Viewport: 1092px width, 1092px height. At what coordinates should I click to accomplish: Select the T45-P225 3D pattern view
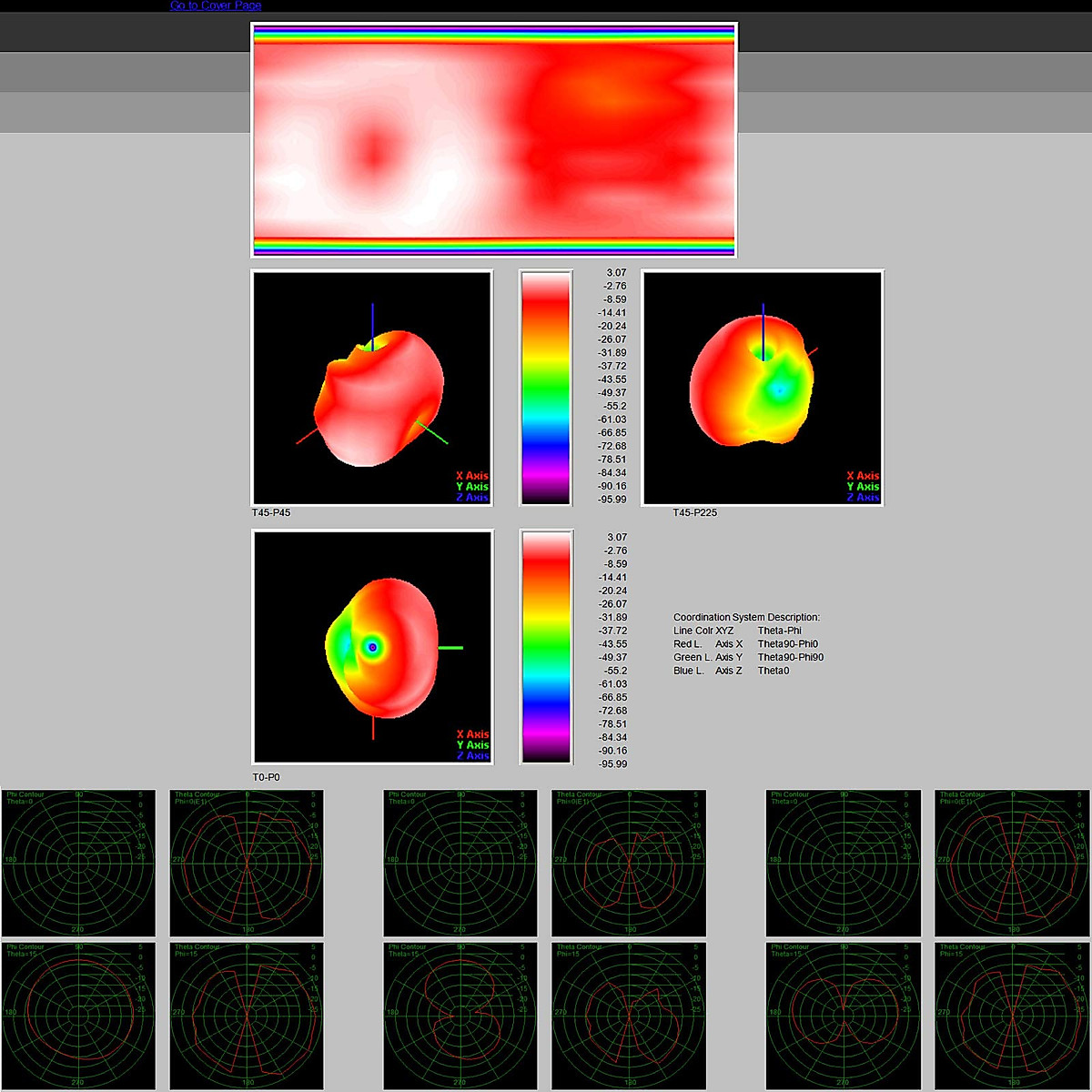[763, 388]
